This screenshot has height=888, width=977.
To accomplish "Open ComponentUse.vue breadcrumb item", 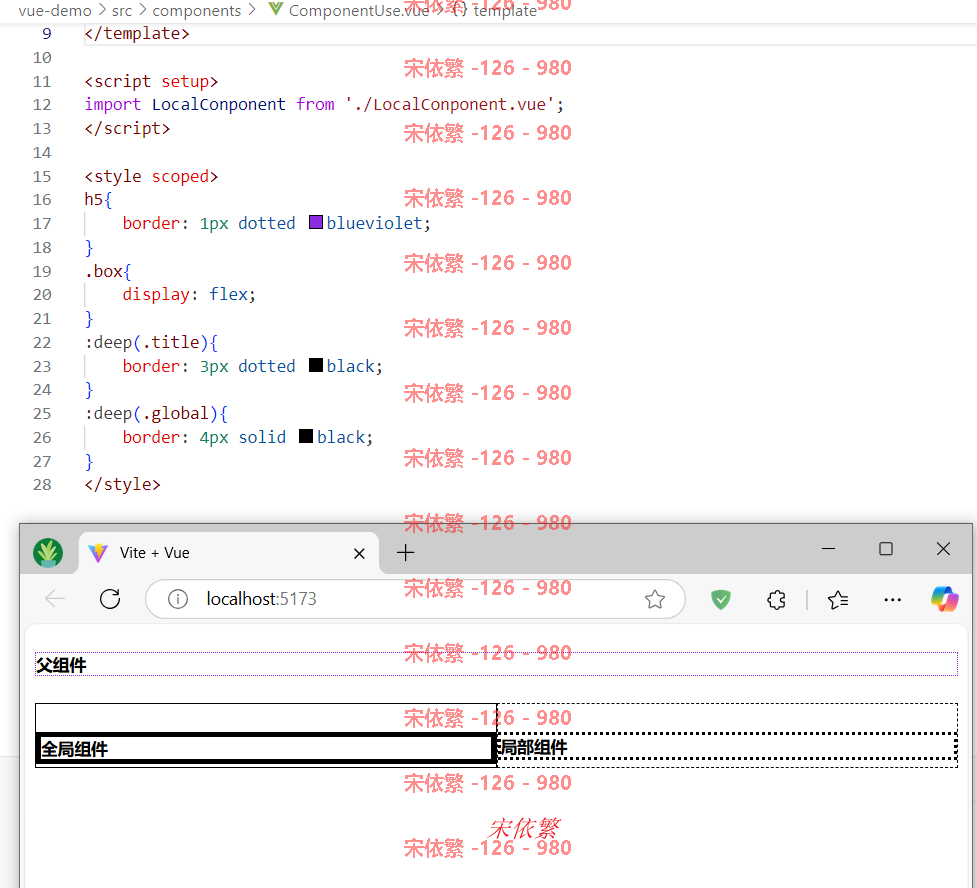I will coord(359,11).
